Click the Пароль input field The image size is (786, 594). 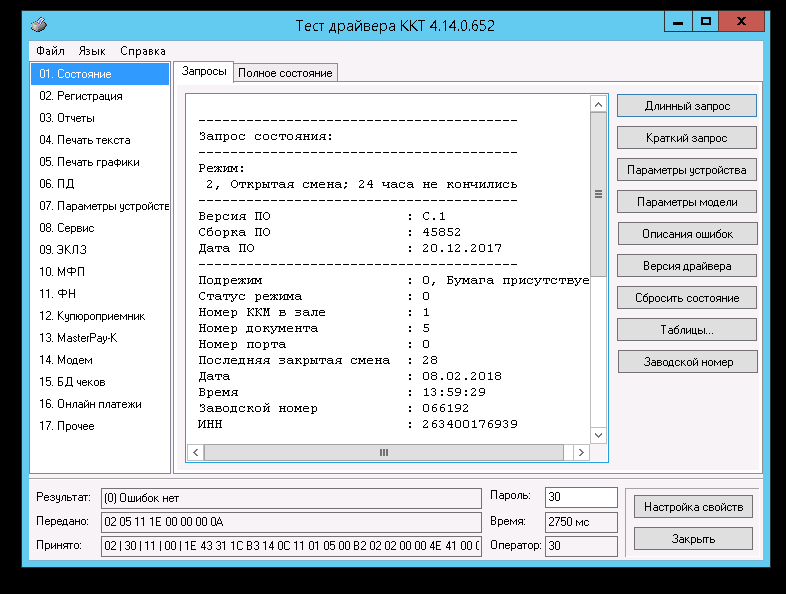[x=581, y=497]
